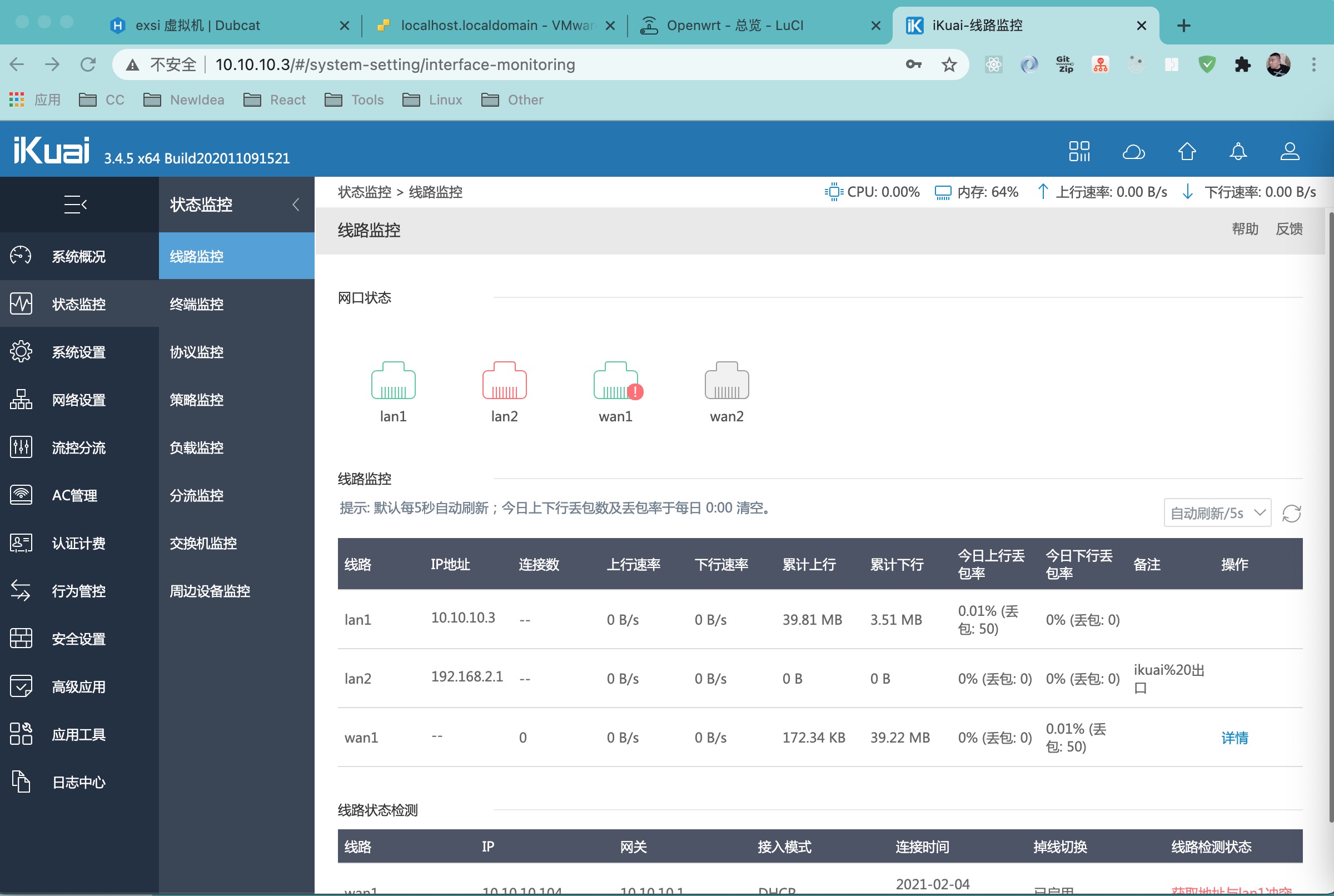Switch to the localhost.localdomain VMware tab
Image resolution: width=1334 pixels, height=896 pixels.
495,26
